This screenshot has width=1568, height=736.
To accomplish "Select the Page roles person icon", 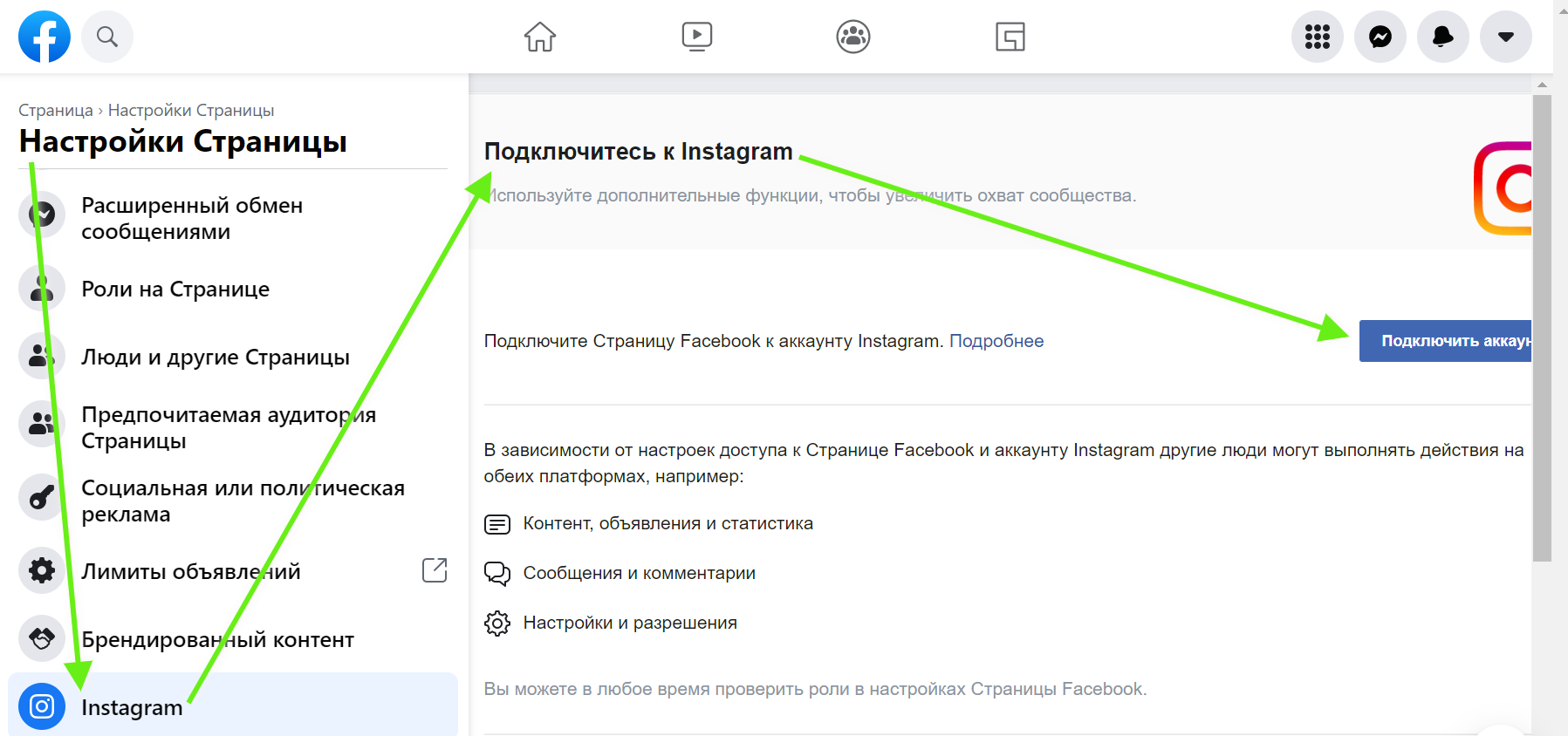I will (x=42, y=288).
